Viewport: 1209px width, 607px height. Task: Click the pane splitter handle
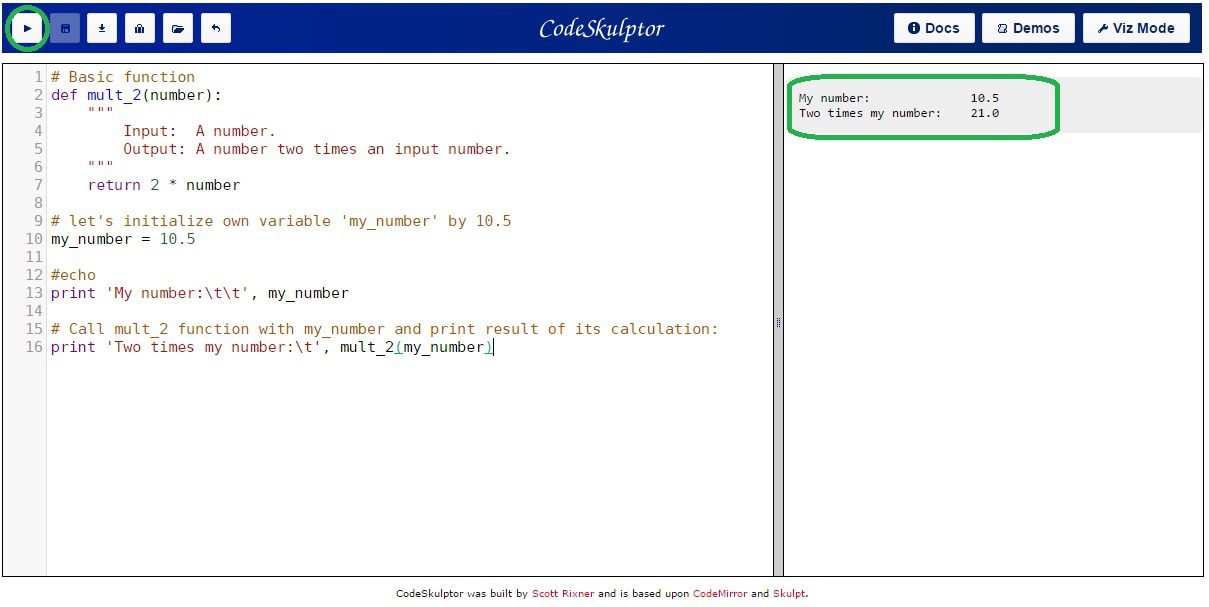[x=778, y=322]
